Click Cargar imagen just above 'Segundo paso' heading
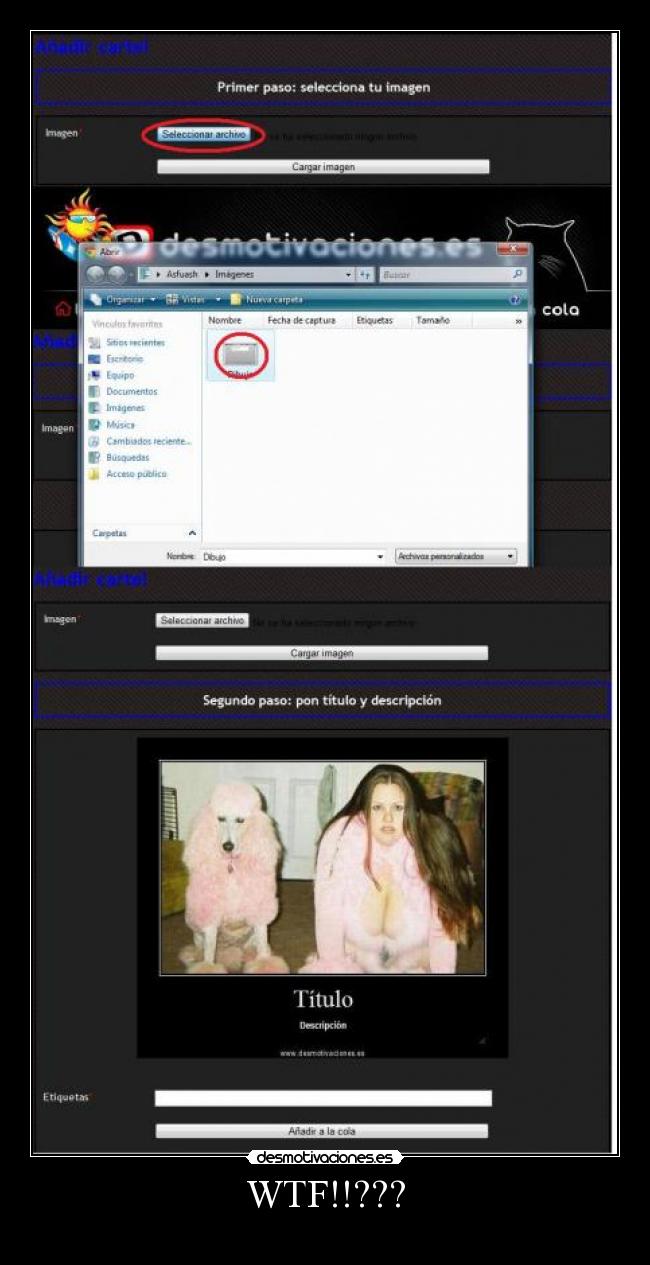The width and height of the screenshot is (650, 1265). tap(322, 653)
